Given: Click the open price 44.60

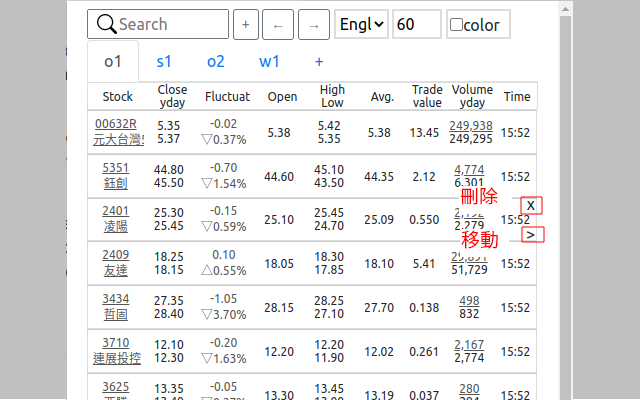Looking at the screenshot, I should click(x=279, y=177).
